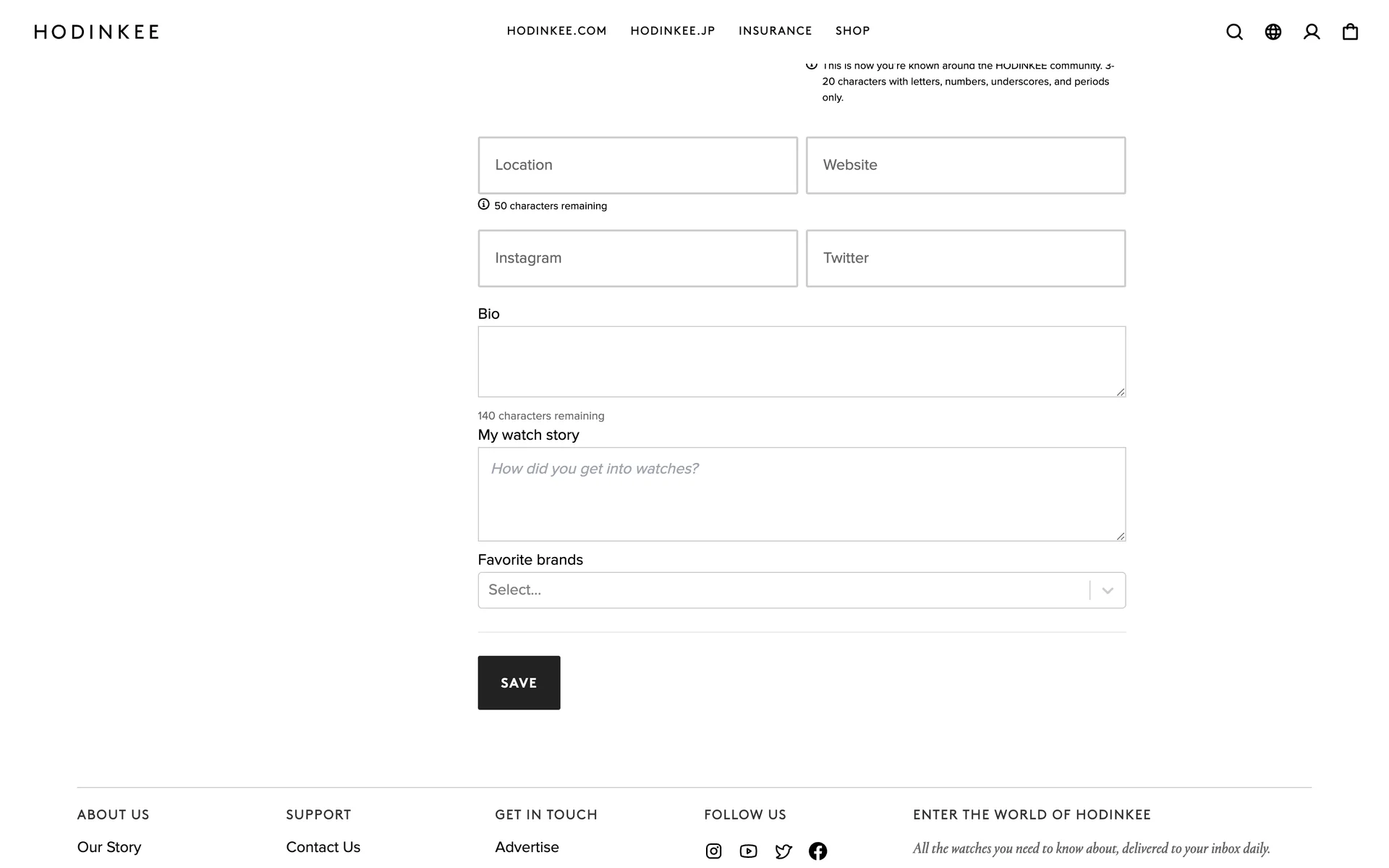Open the user account icon
The width and height of the screenshot is (1389, 868).
coord(1311,32)
